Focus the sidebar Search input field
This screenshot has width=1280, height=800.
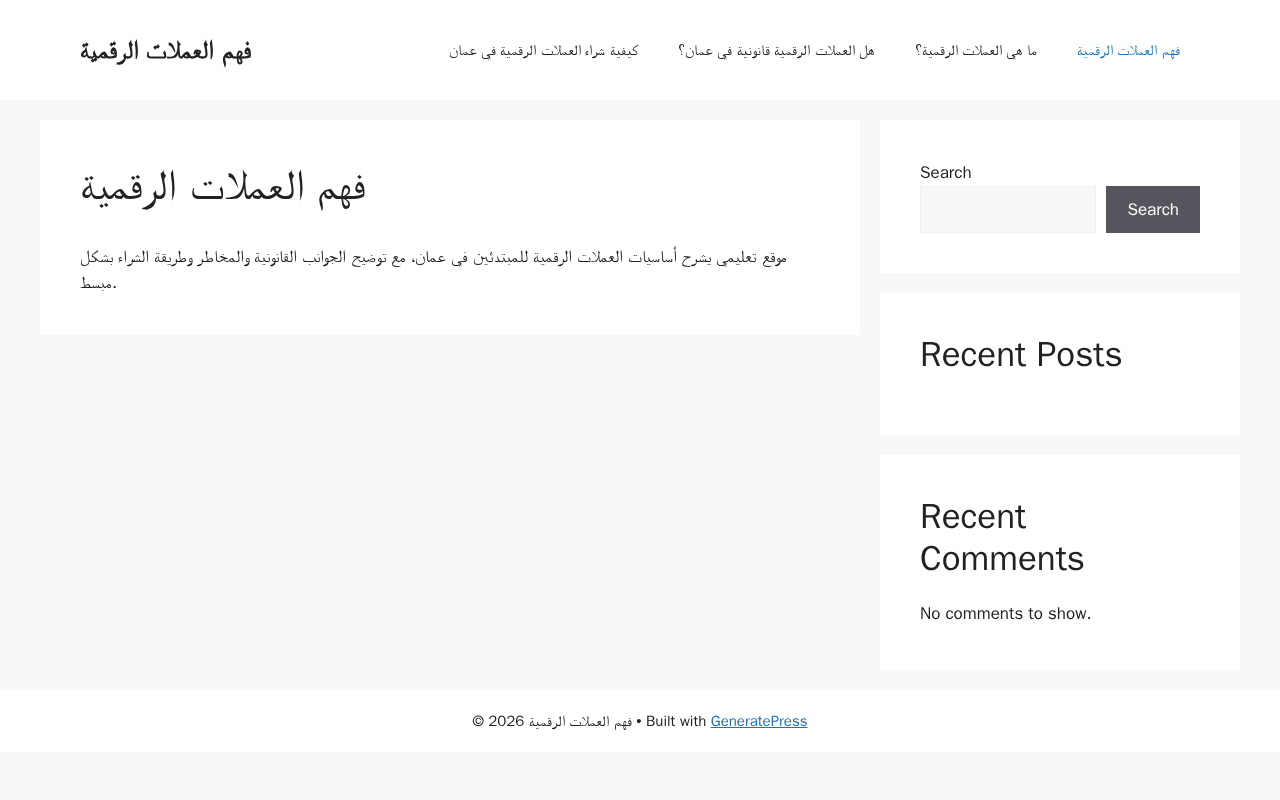[1008, 210]
